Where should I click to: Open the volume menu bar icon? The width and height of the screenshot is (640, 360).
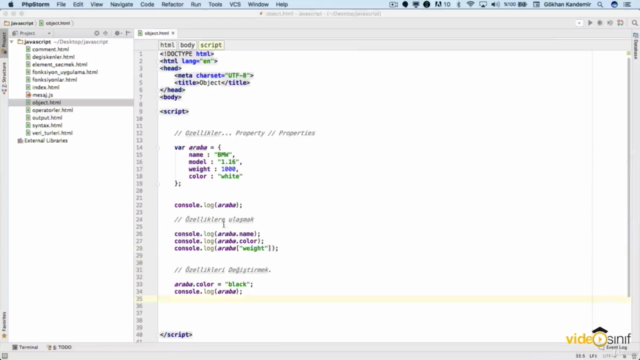point(495,4)
